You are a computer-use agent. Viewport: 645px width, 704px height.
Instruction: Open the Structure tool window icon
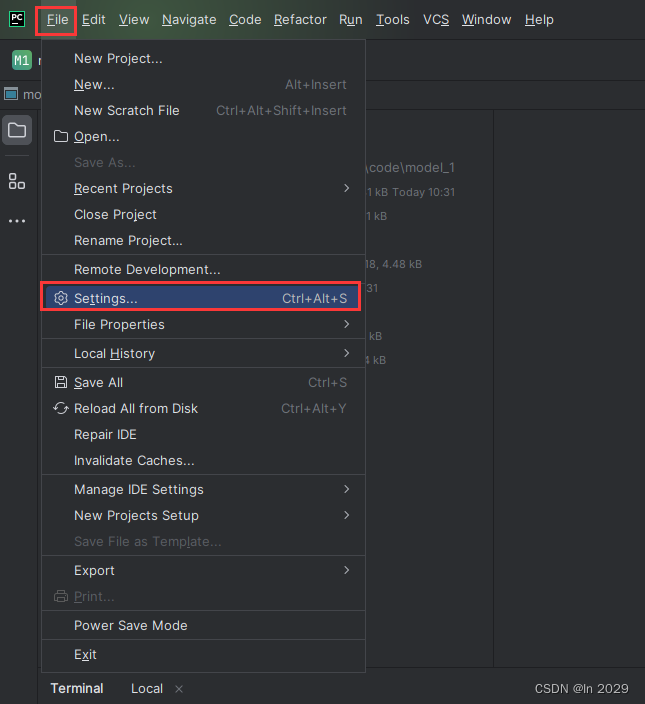[17, 181]
